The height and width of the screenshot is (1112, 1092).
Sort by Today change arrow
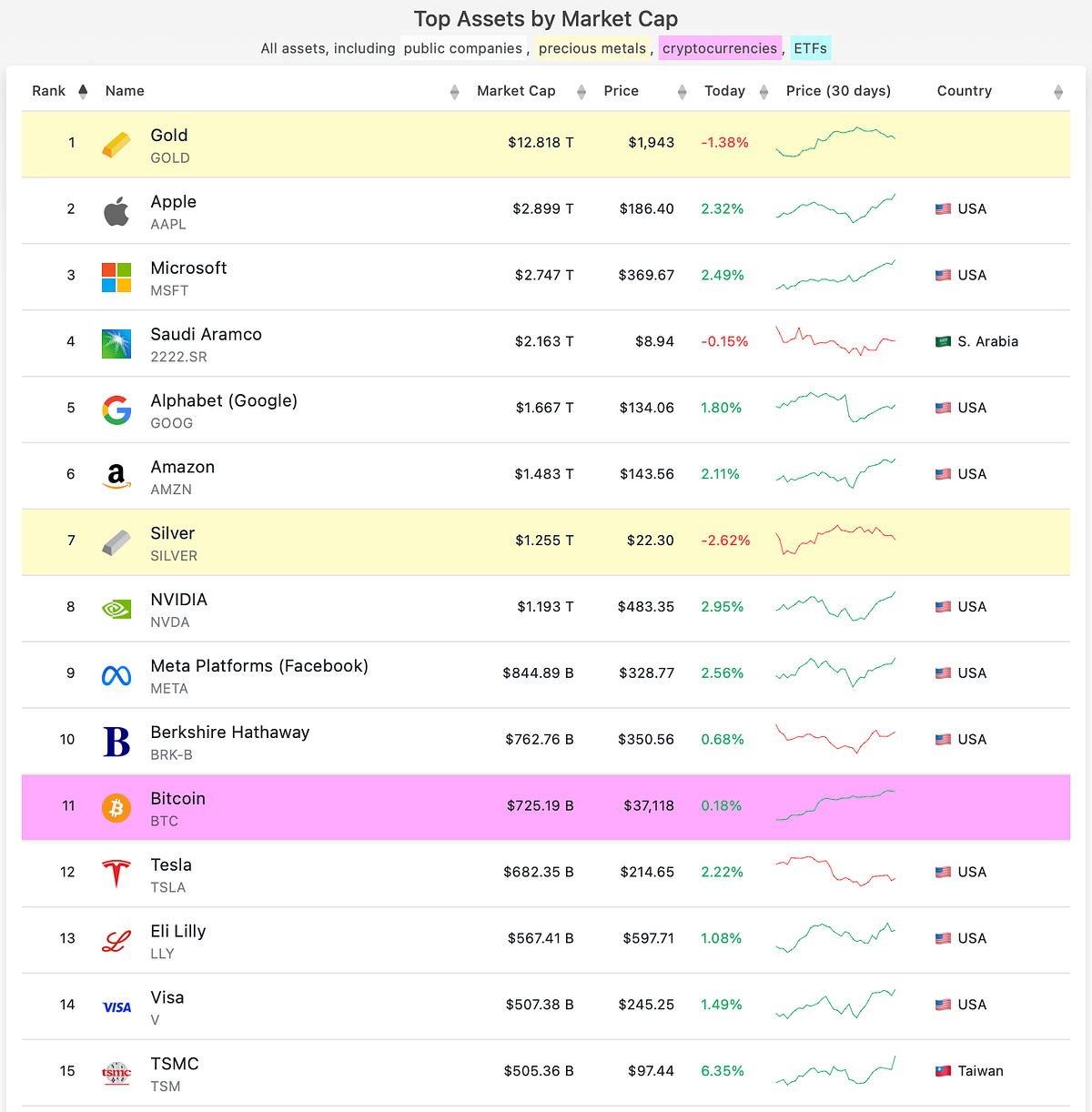763,91
